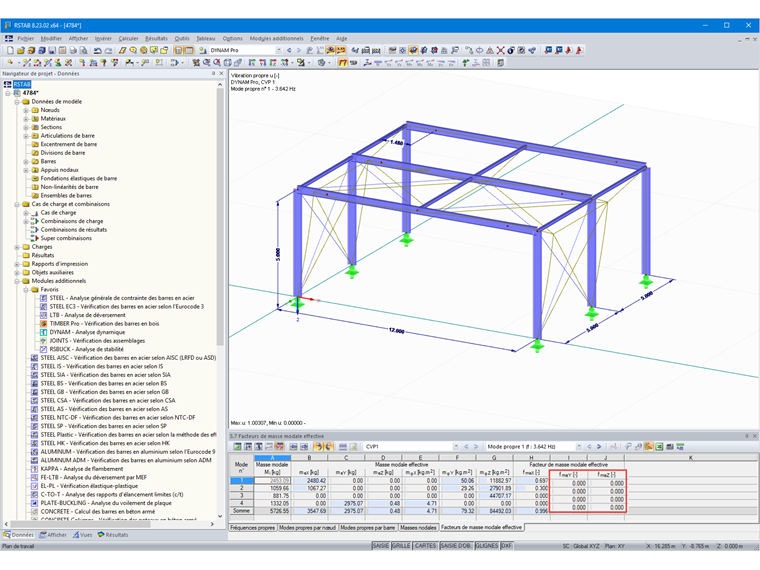
Task: Expand the Charges tree node
Action: click(17, 247)
